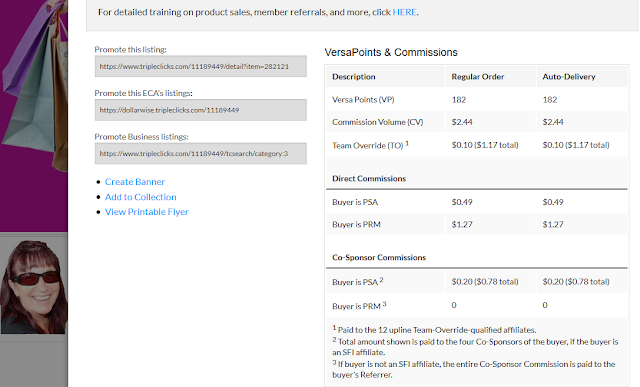This screenshot has height=387, width=640.
Task: Click the Versa Points (VP) row label
Action: click(x=363, y=100)
